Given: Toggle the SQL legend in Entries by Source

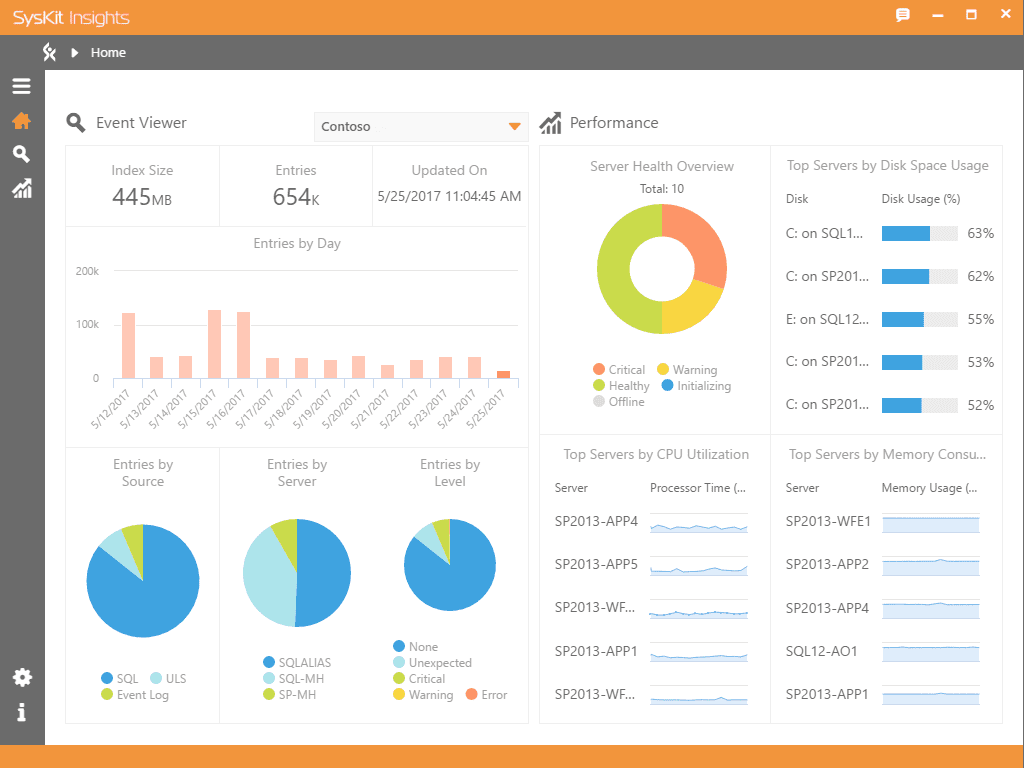Looking at the screenshot, I should click(120, 678).
